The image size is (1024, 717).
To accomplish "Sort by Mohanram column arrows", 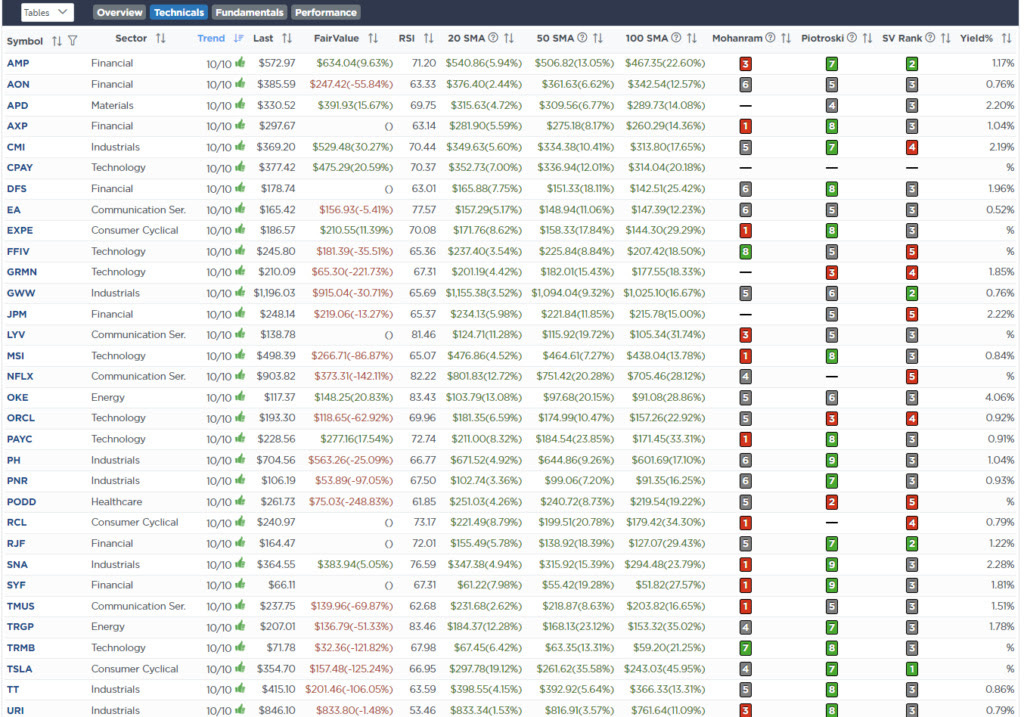I will [x=786, y=39].
